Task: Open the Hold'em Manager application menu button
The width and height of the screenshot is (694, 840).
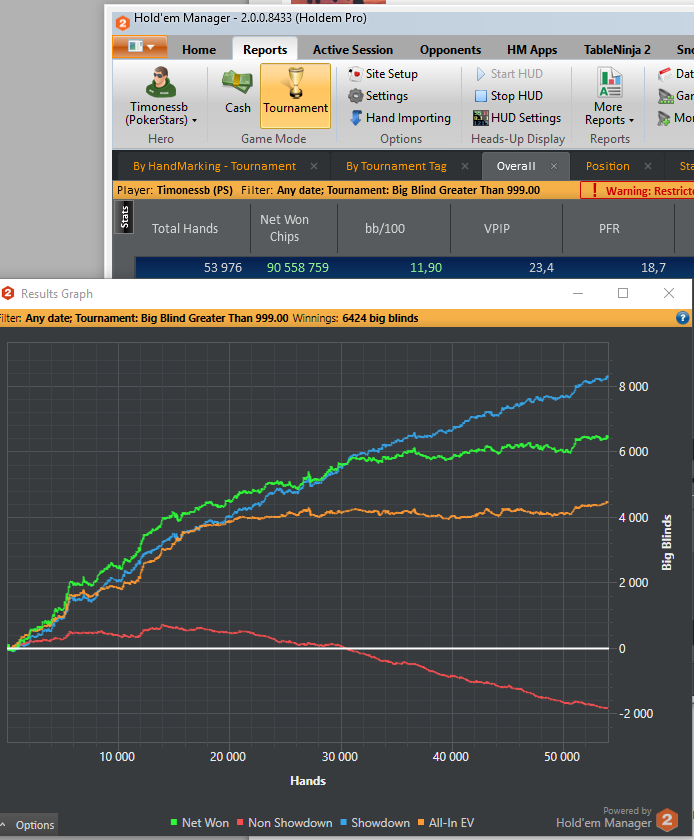Action: [x=140, y=47]
